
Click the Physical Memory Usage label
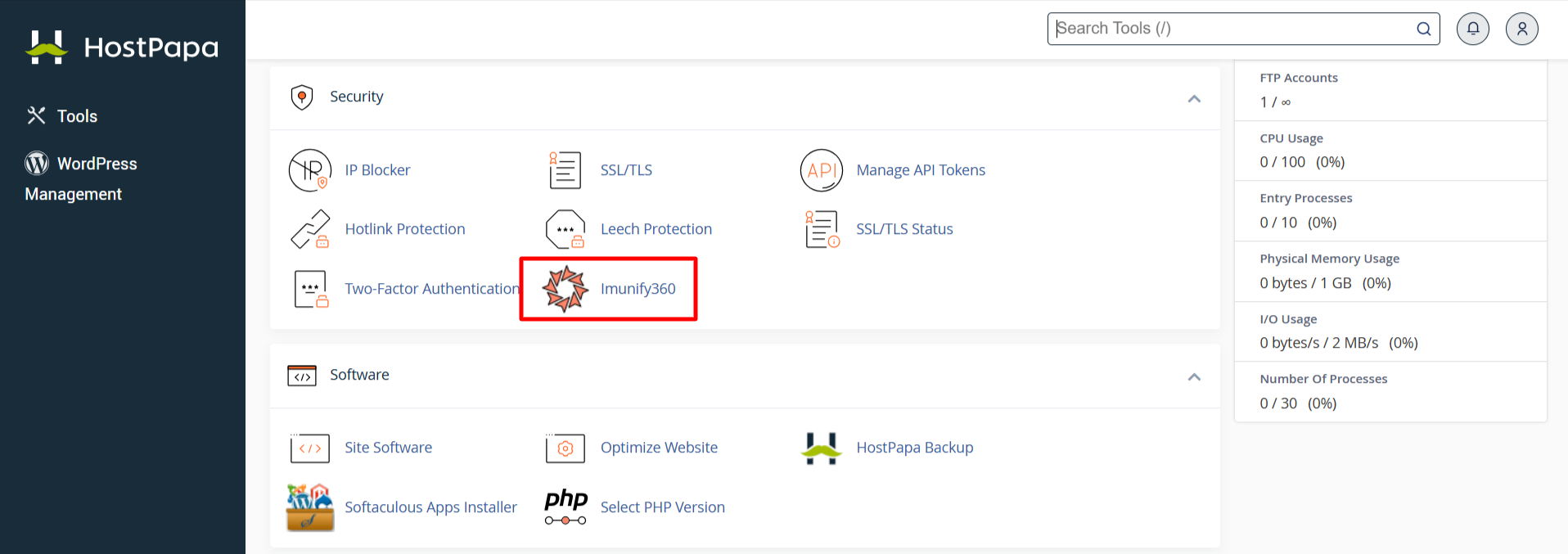pos(1330,259)
